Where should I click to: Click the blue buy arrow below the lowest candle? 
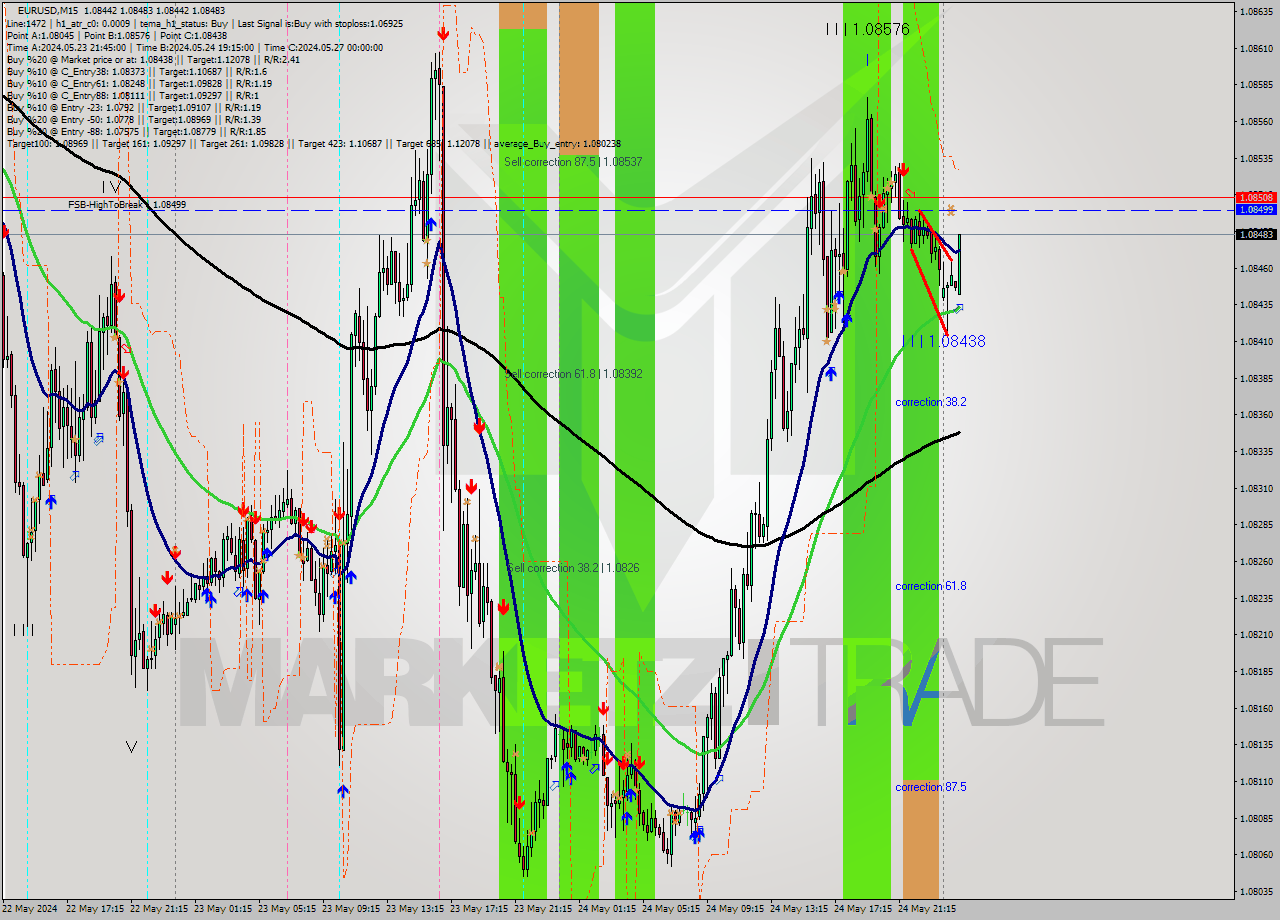[343, 791]
